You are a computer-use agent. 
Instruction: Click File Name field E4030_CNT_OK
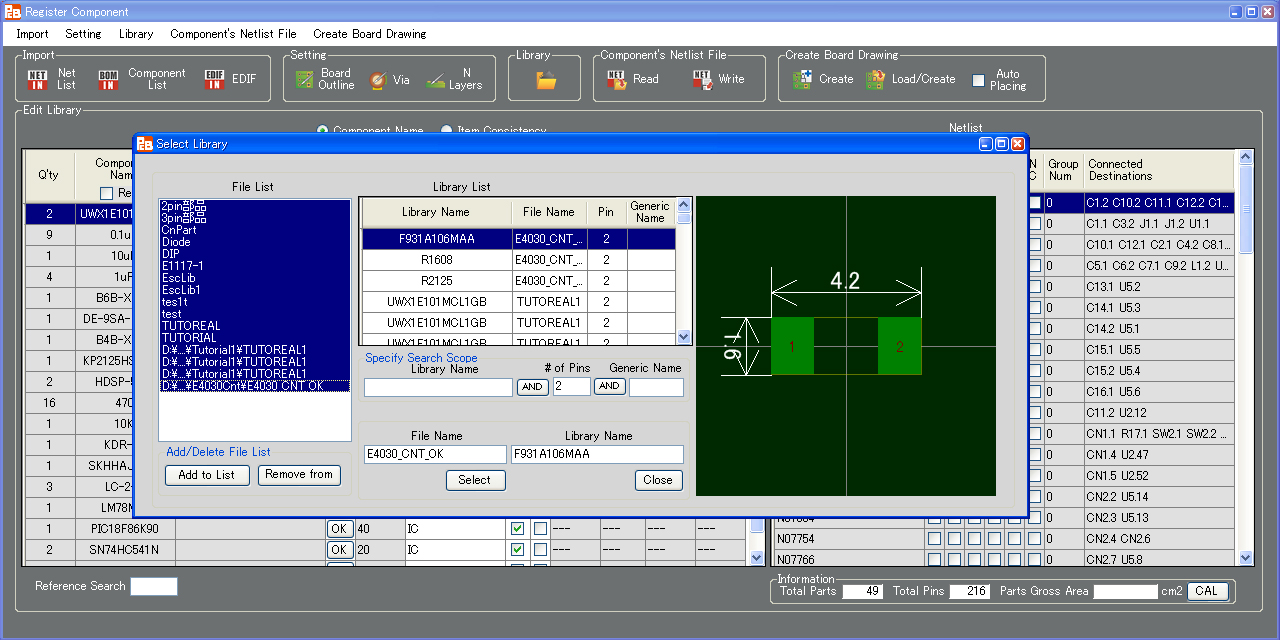tap(435, 454)
